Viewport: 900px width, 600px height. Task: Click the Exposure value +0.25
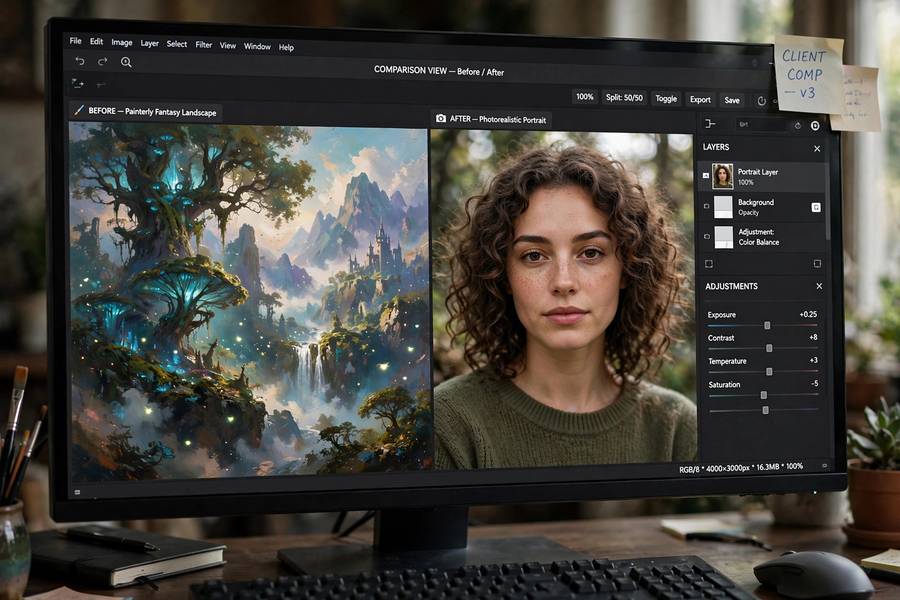point(808,314)
